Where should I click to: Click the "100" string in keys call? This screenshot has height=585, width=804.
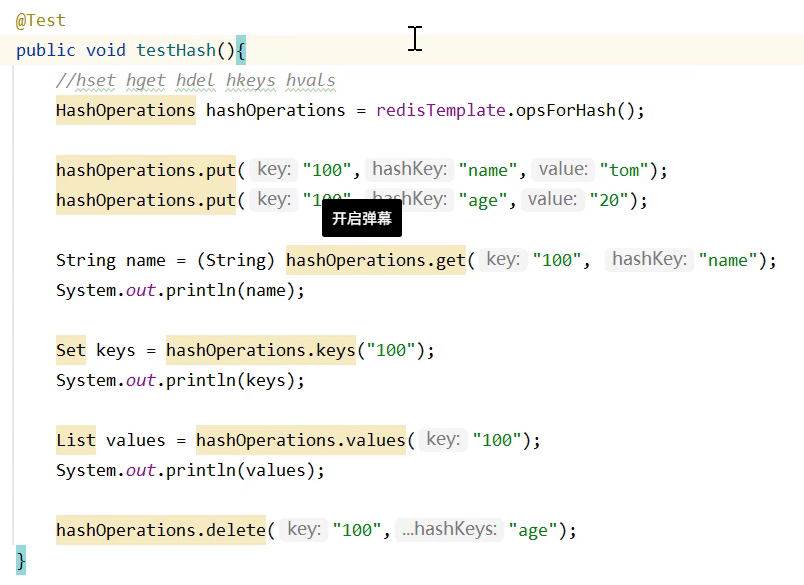click(x=391, y=350)
